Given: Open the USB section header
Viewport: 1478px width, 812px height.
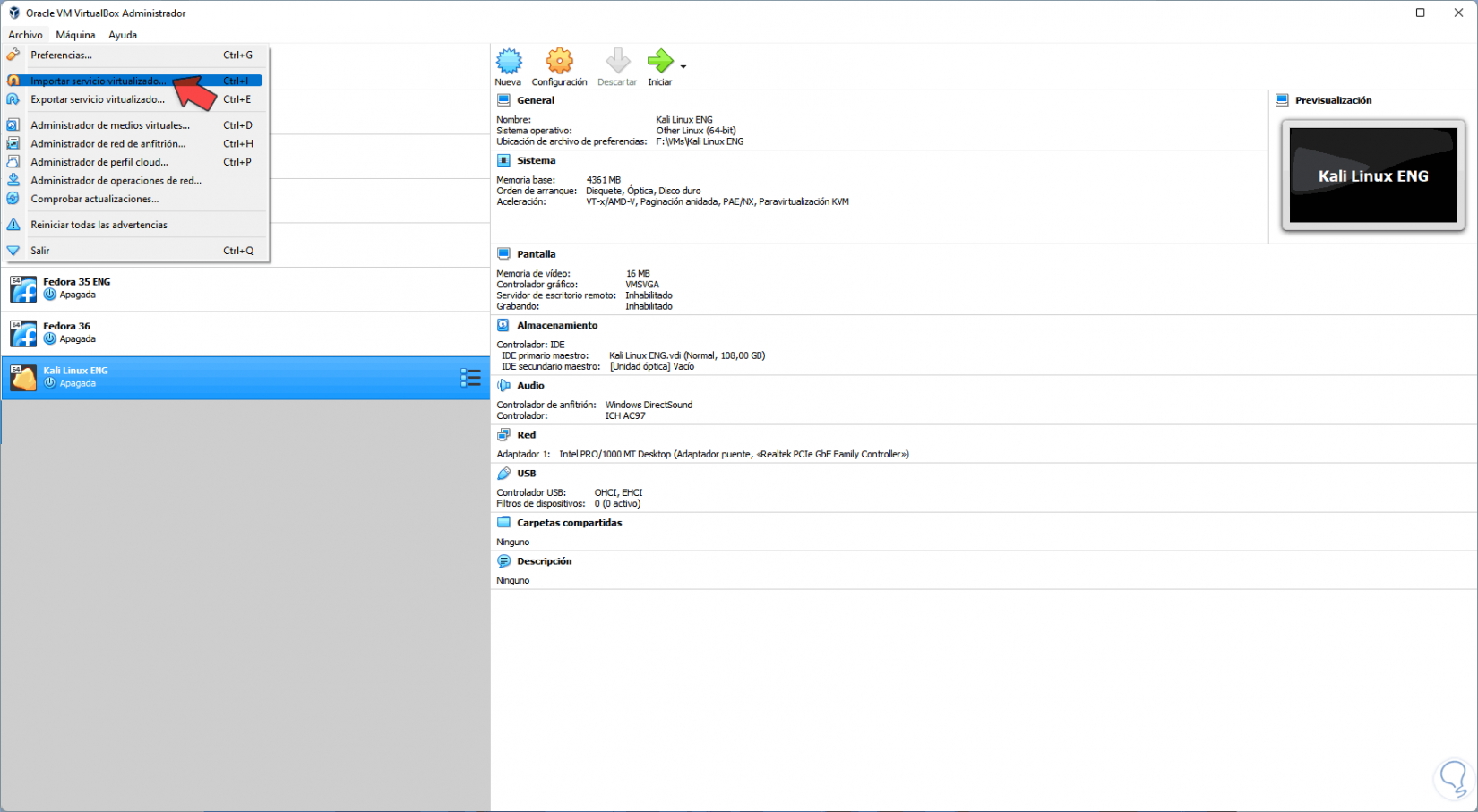Looking at the screenshot, I should pyautogui.click(x=527, y=474).
